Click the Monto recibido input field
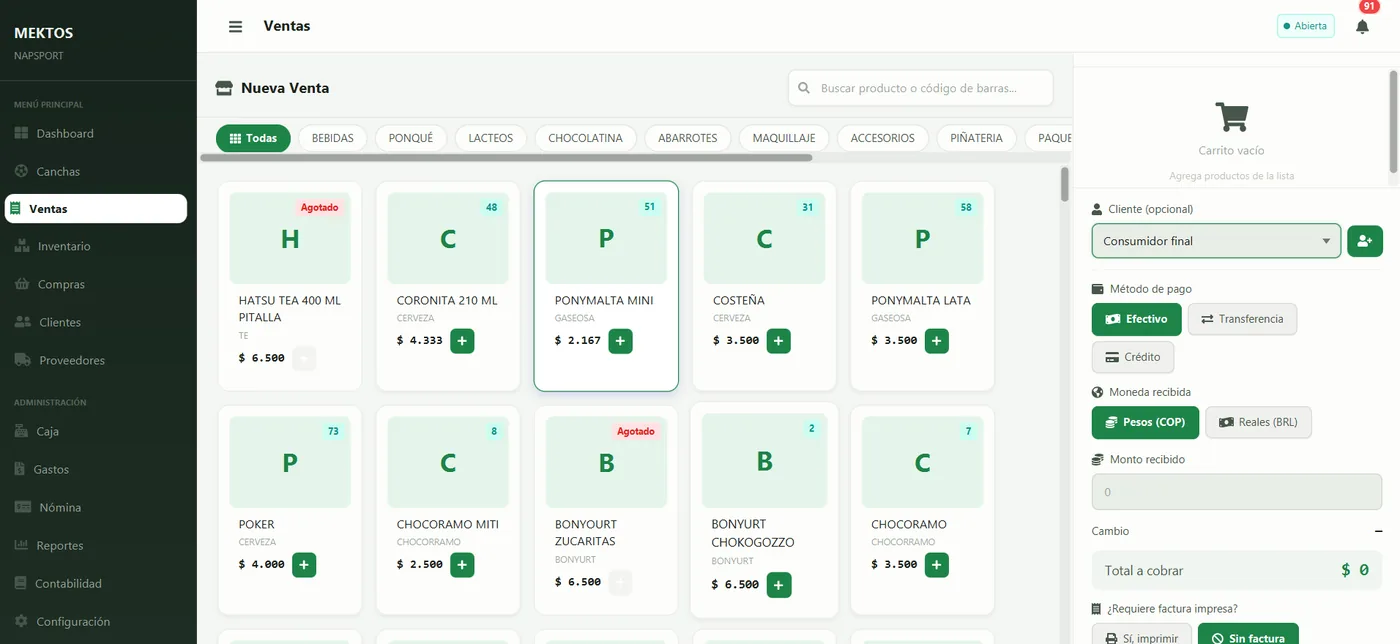The image size is (1400, 644). click(x=1237, y=492)
